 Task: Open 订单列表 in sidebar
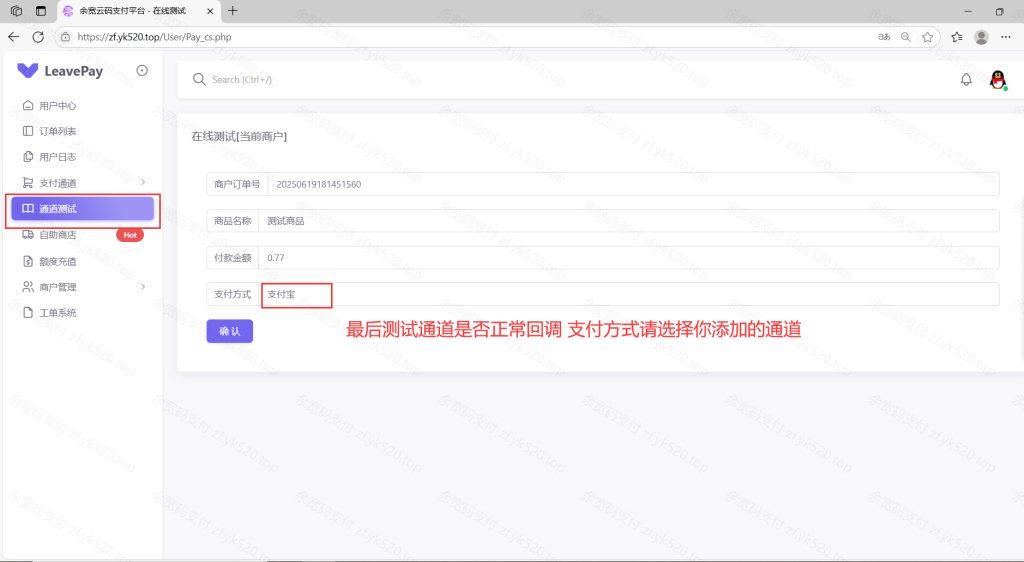pyautogui.click(x=58, y=132)
